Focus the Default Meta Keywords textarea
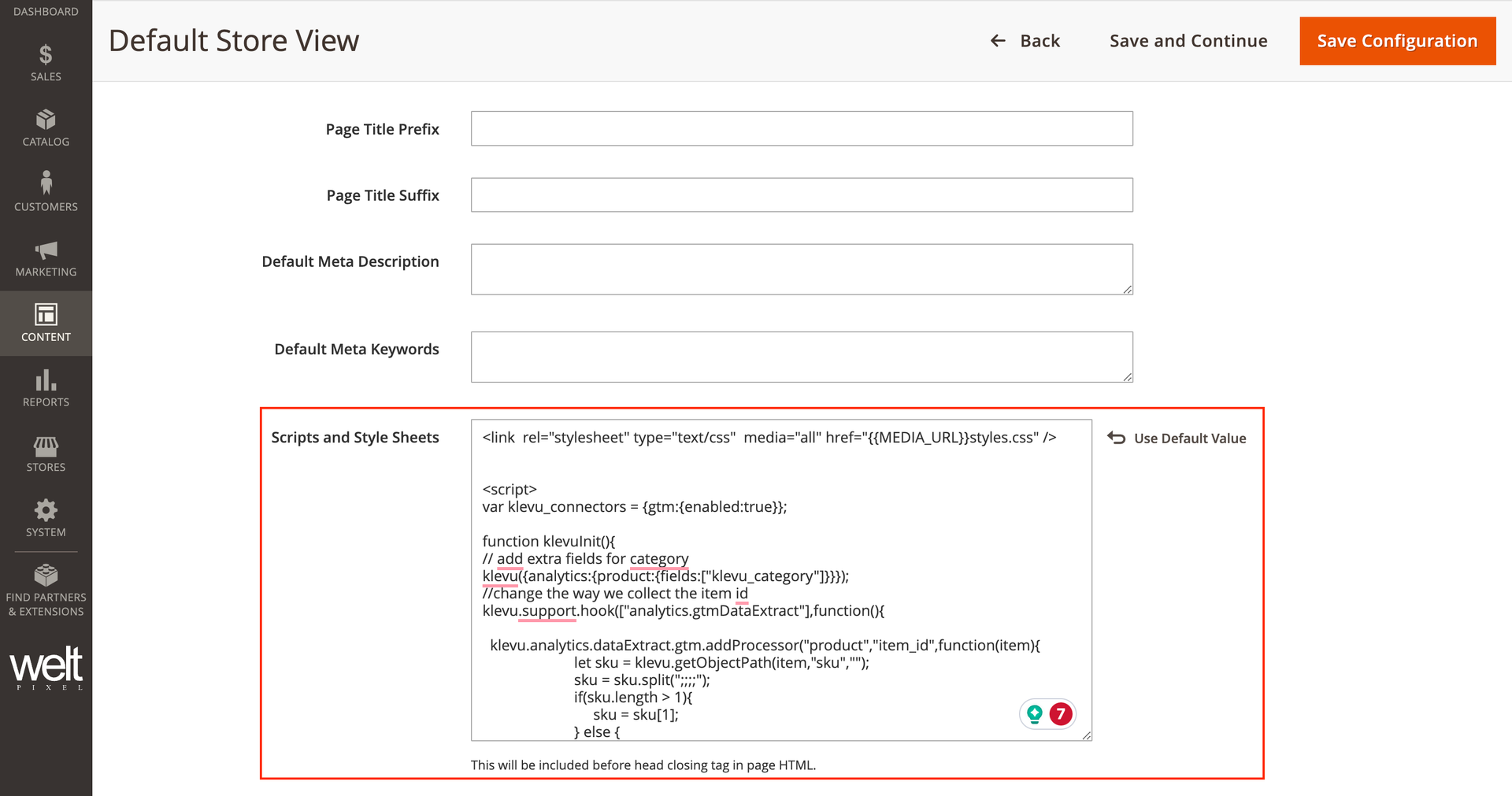The image size is (1512, 796). [x=802, y=357]
